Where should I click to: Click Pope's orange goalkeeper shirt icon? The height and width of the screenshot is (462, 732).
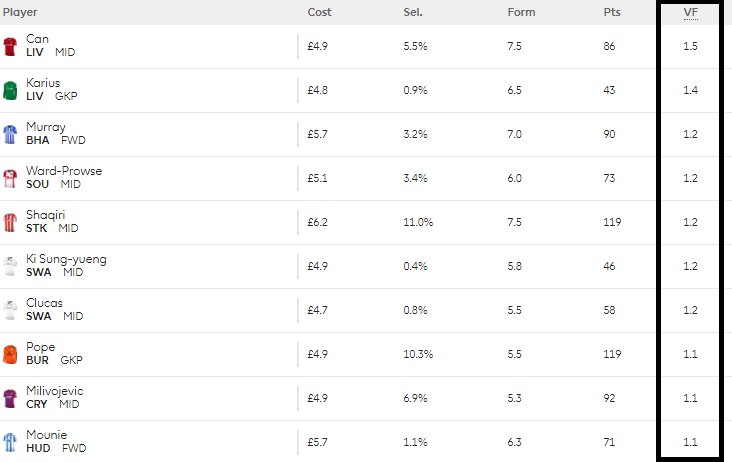click(x=10, y=354)
